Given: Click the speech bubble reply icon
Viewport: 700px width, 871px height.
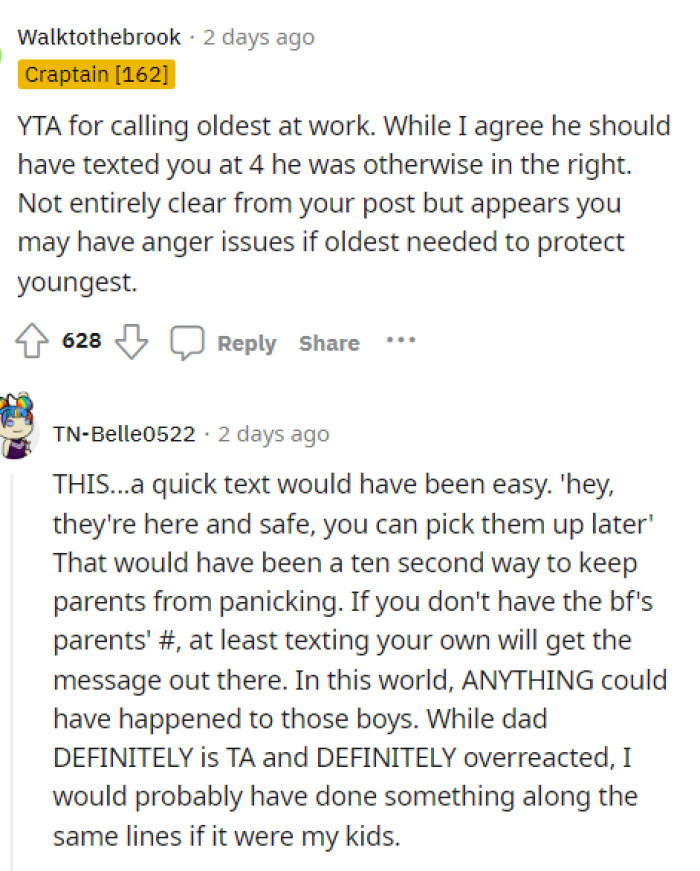Looking at the screenshot, I should [187, 342].
